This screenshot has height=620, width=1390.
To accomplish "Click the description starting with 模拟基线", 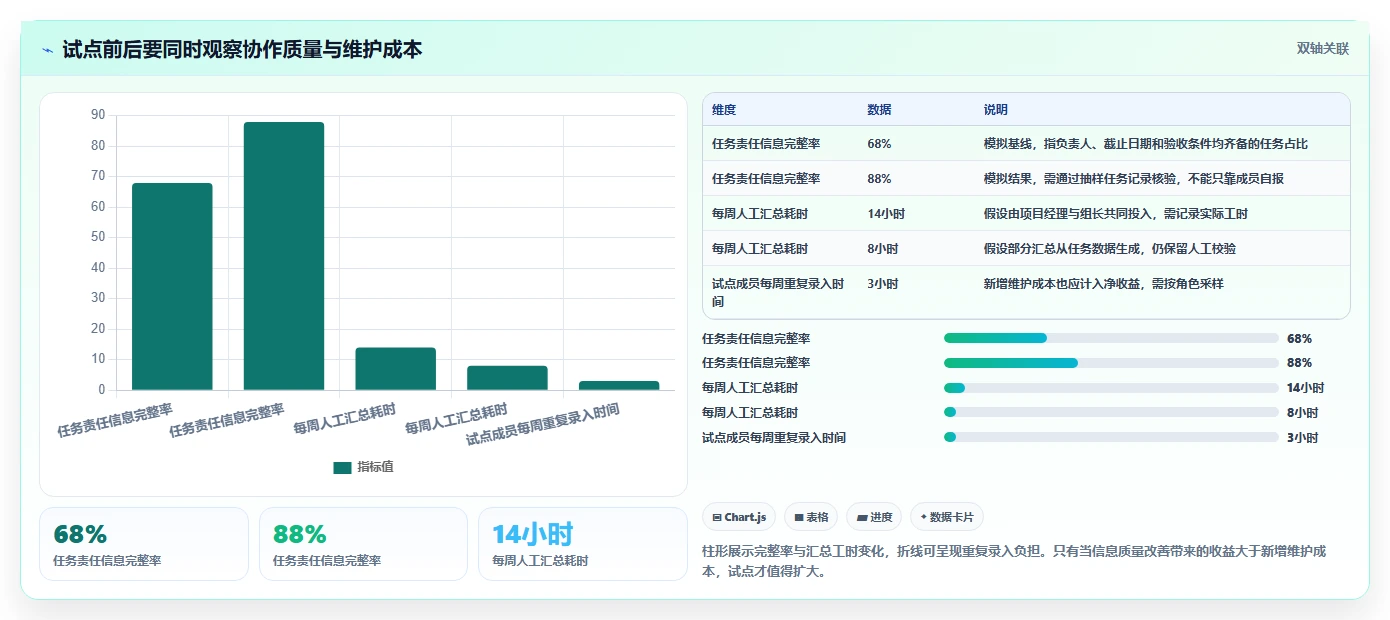I will 1146,144.
